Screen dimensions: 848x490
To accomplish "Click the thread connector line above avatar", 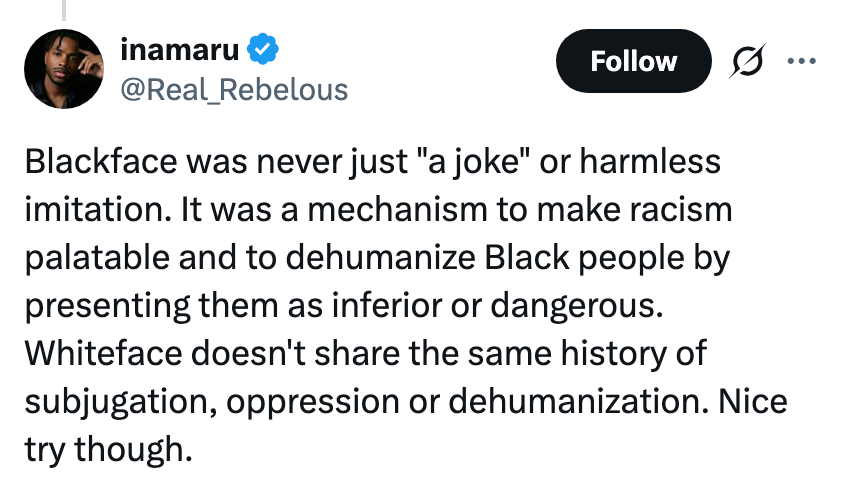I will pyautogui.click(x=63, y=10).
